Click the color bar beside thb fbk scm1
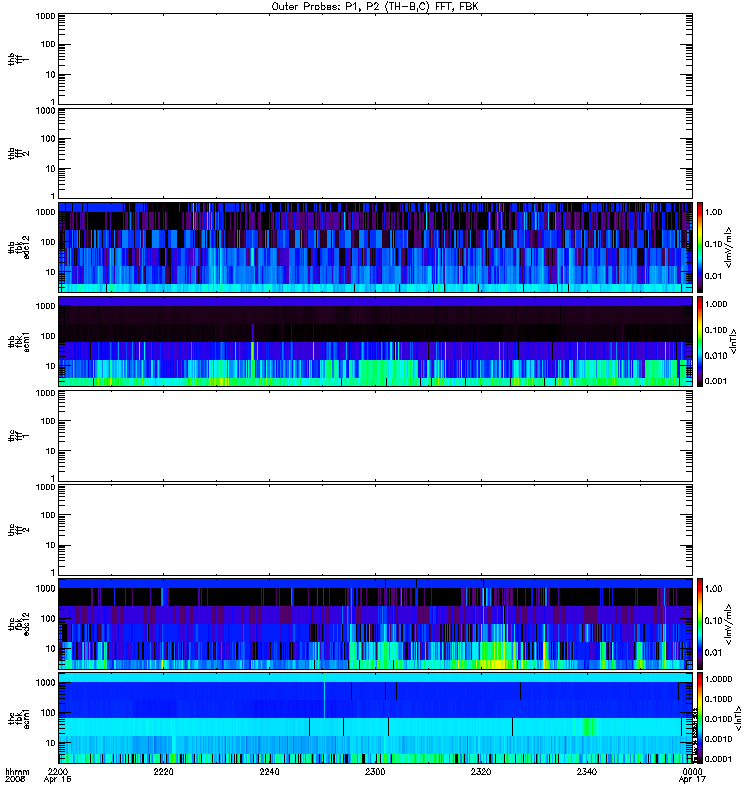 [700, 341]
